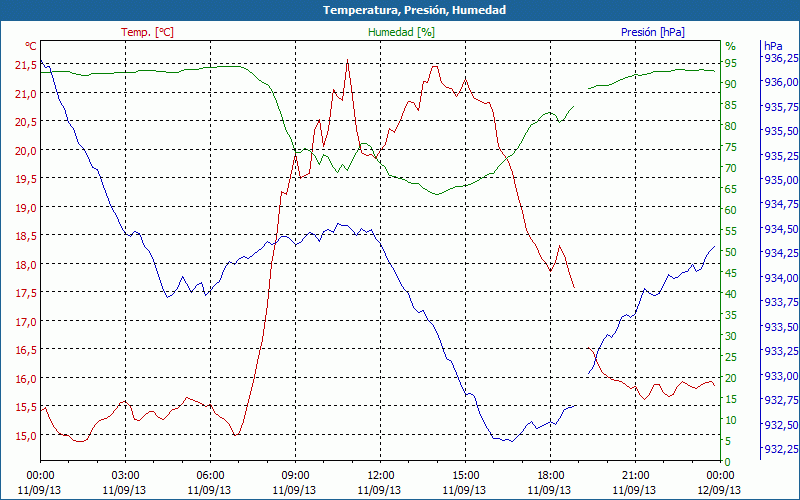Image resolution: width=800 pixels, height=500 pixels.
Task: Click the 03:00 time axis label
Action: tap(125, 476)
